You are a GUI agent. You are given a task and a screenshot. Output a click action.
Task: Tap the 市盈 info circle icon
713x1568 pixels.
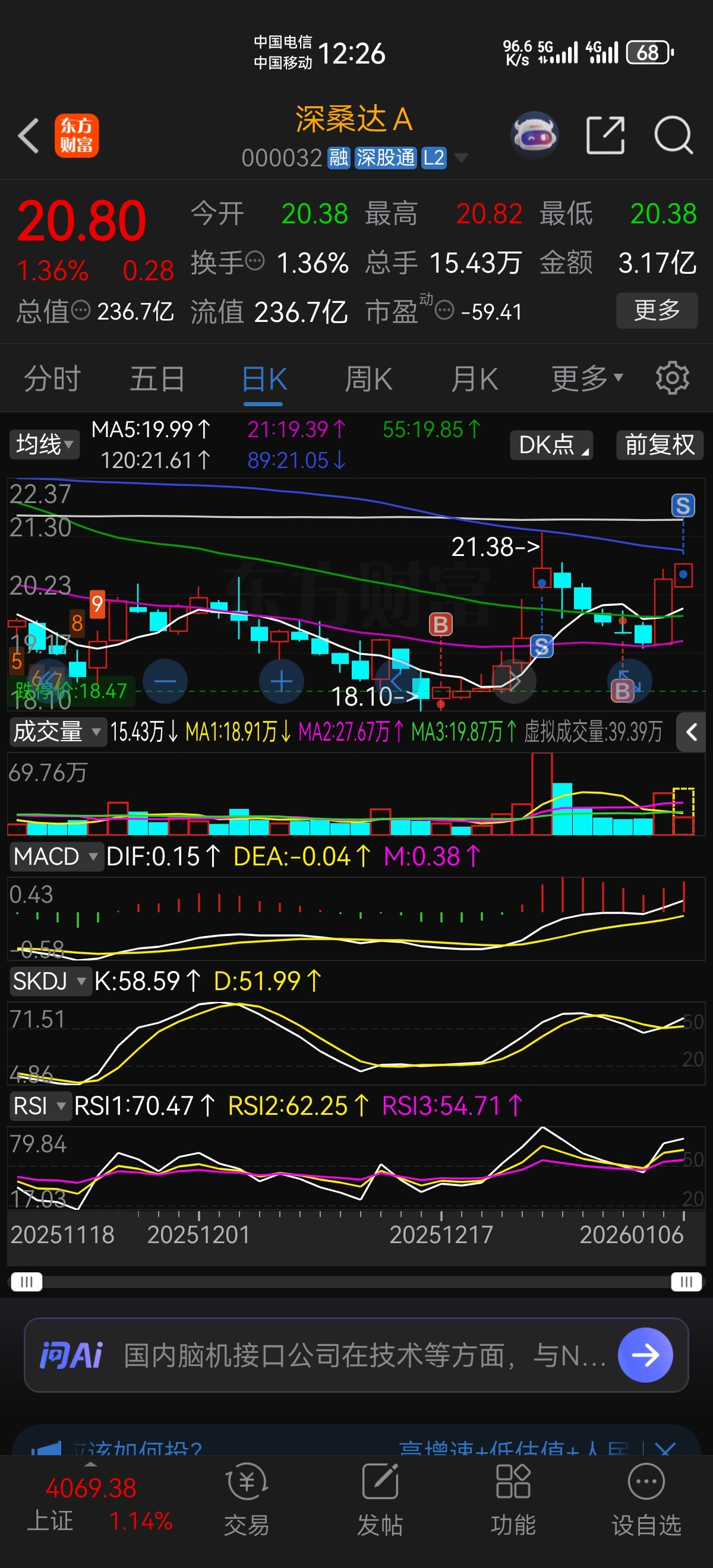click(x=444, y=311)
